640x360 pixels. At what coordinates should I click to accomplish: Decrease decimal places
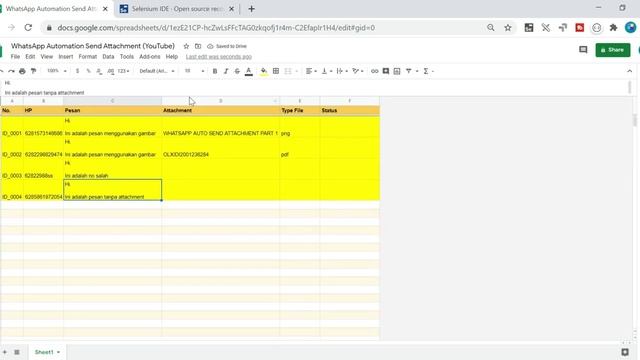(x=99, y=71)
